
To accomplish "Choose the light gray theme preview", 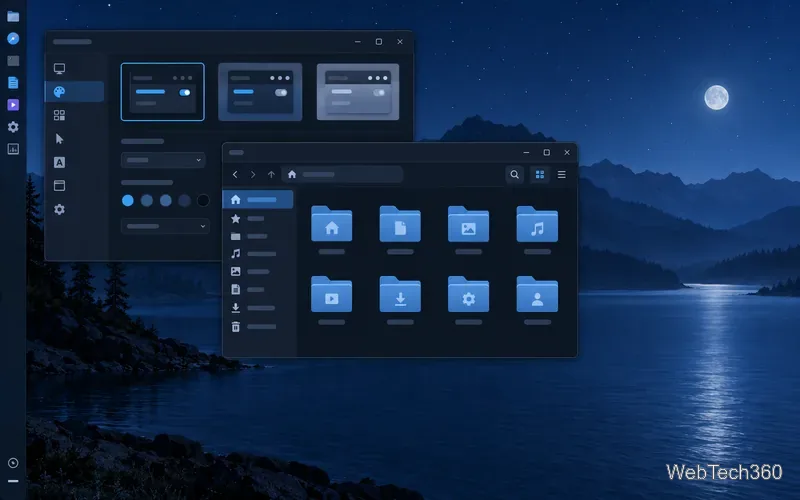I will coord(358,92).
